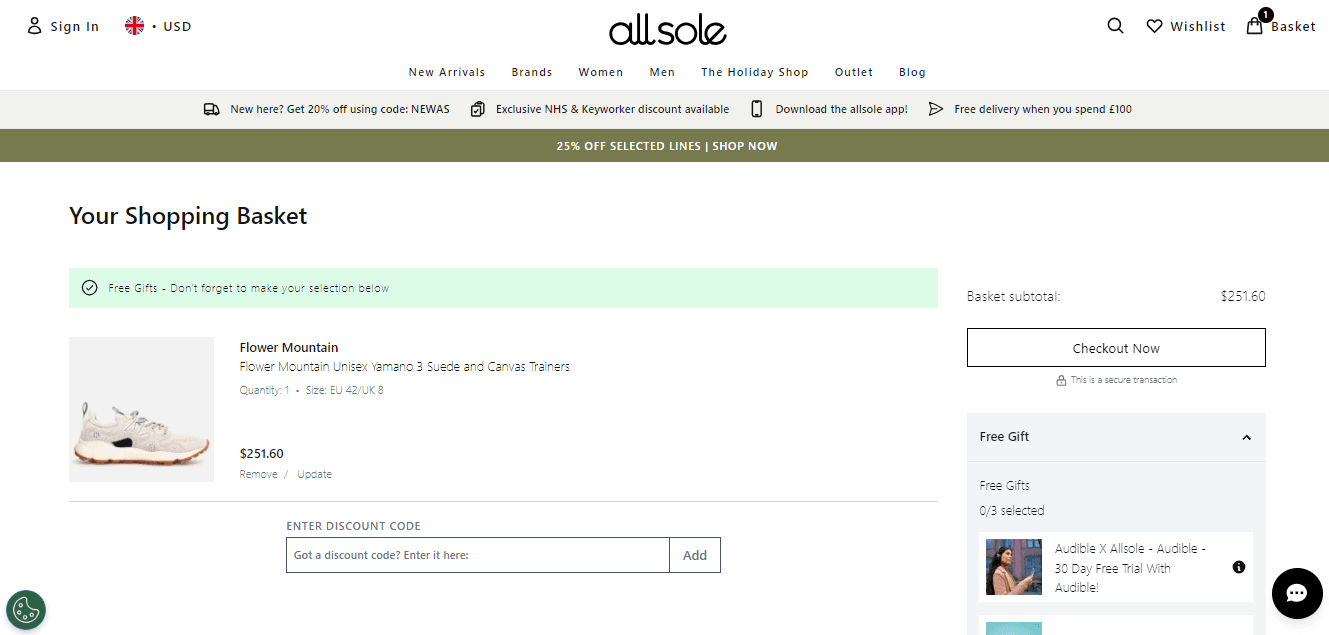Click the USD currency label

(177, 27)
